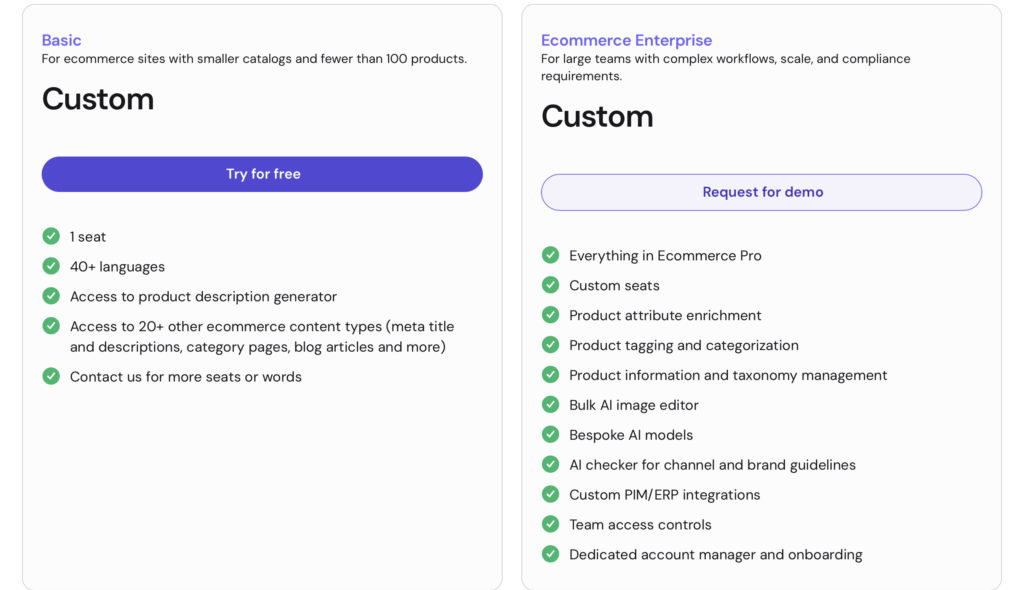Click the checkmark icon beside 40+ languages
1024x590 pixels.
[x=51, y=266]
